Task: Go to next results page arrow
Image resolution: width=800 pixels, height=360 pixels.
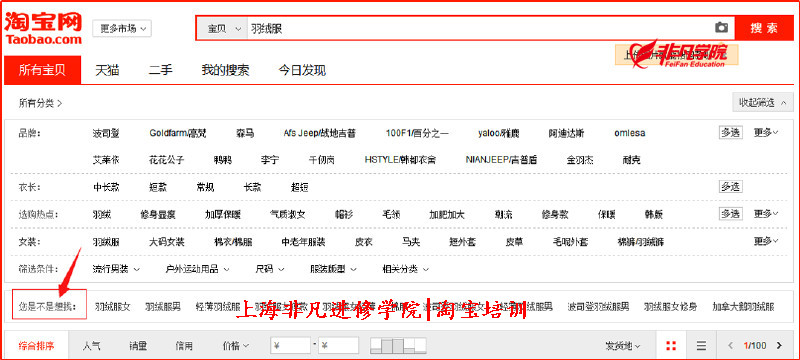Action: pyautogui.click(x=779, y=346)
